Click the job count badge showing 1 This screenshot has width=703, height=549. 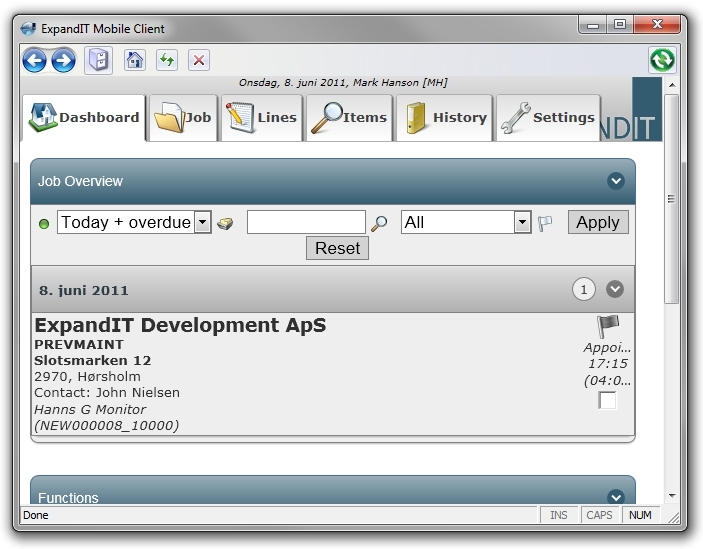pyautogui.click(x=584, y=290)
